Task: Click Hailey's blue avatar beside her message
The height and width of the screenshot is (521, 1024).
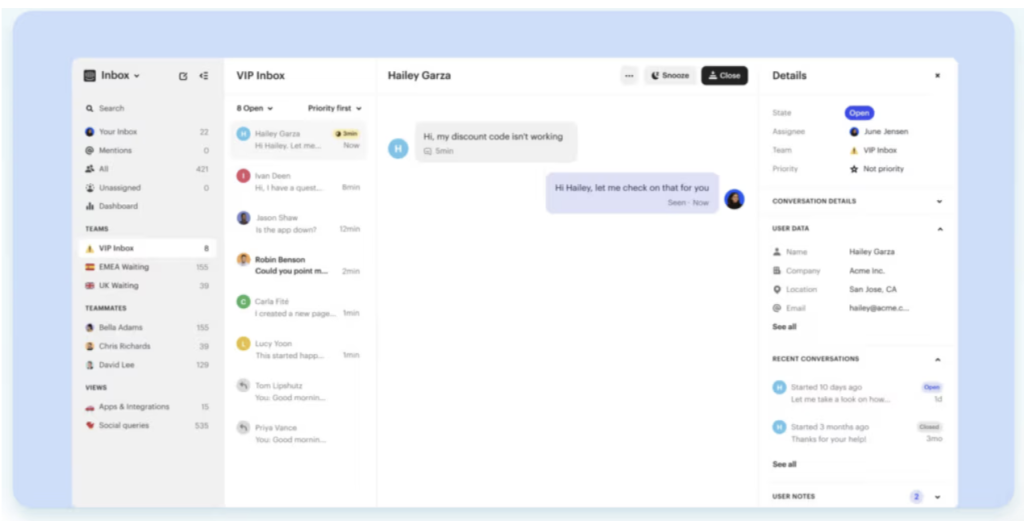Action: [x=398, y=149]
